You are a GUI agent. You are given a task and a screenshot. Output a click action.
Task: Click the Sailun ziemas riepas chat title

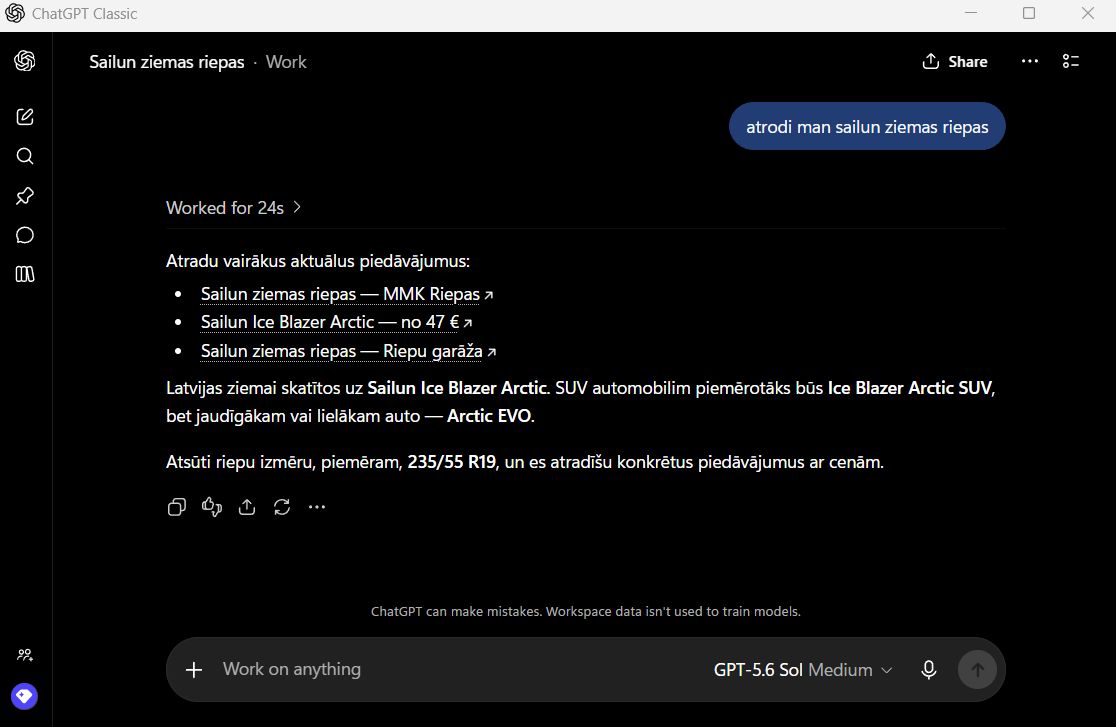[x=167, y=62]
